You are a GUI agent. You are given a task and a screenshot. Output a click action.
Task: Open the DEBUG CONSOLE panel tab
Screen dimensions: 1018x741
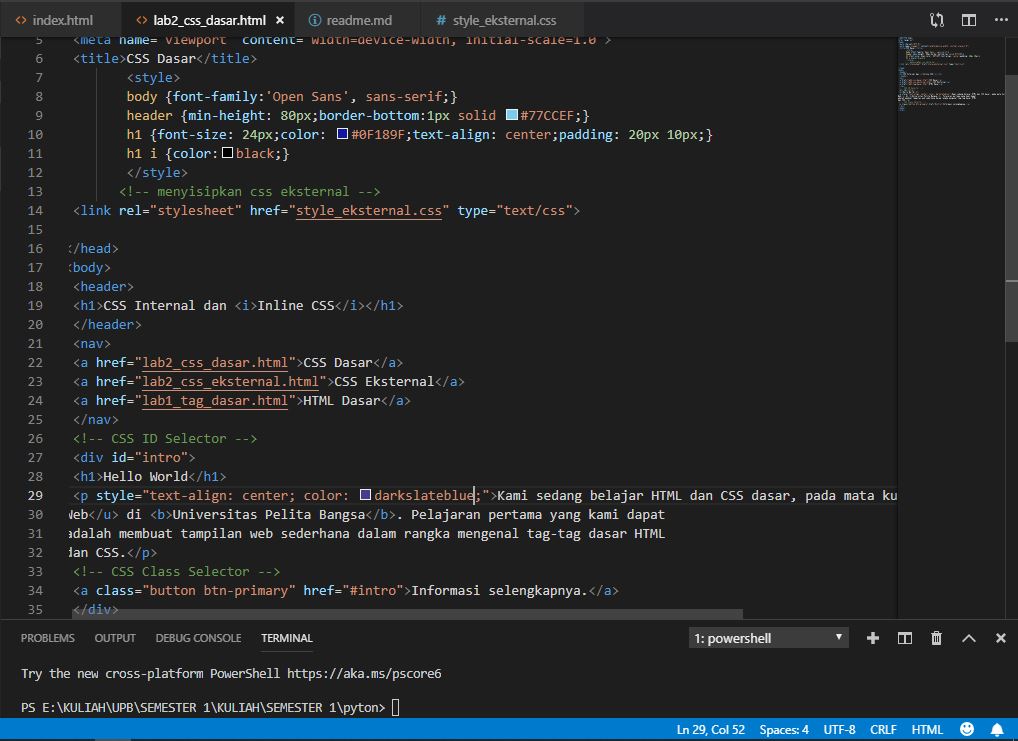(199, 638)
